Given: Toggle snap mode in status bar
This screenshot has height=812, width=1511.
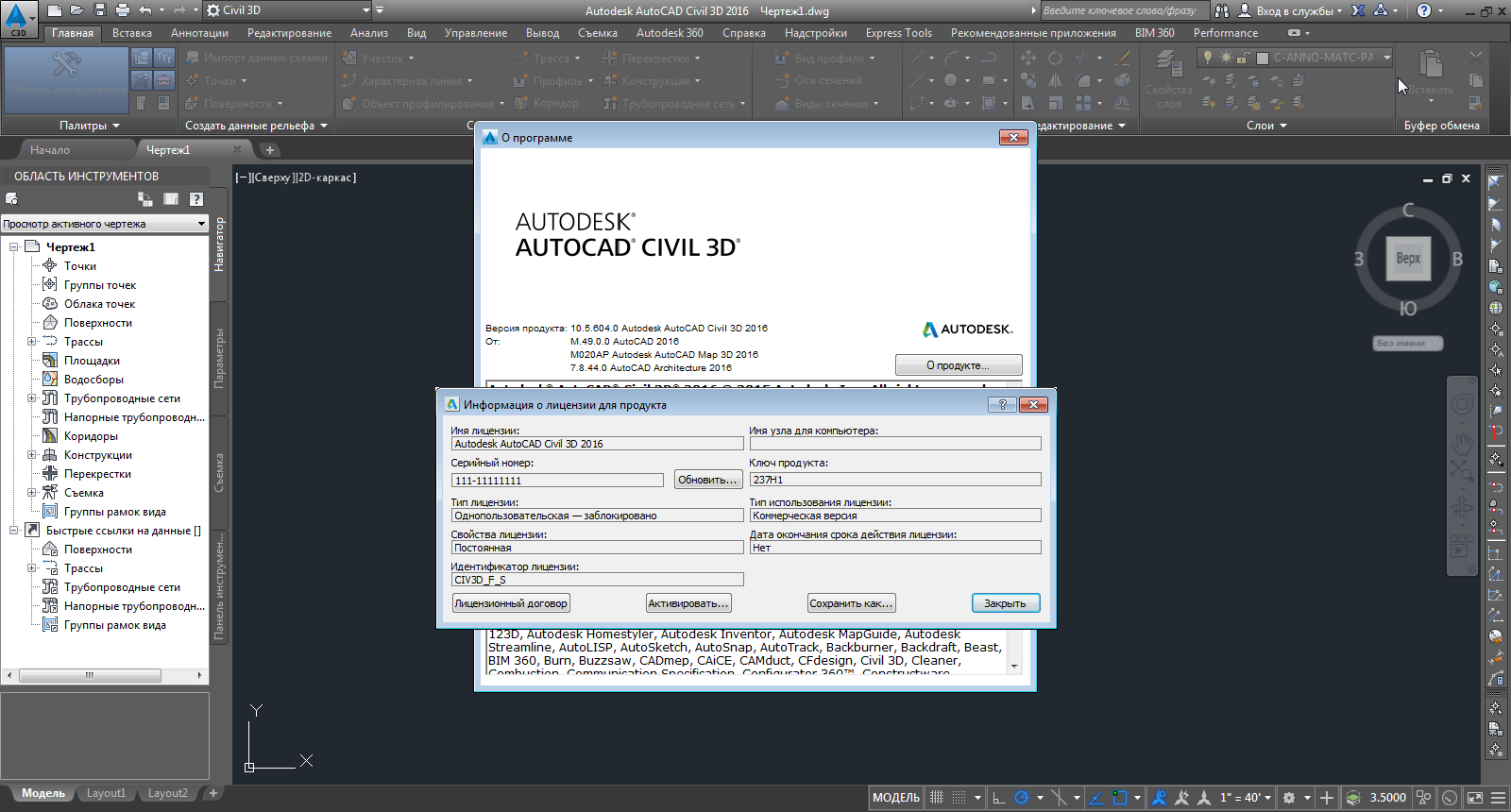Looking at the screenshot, I should tap(959, 798).
